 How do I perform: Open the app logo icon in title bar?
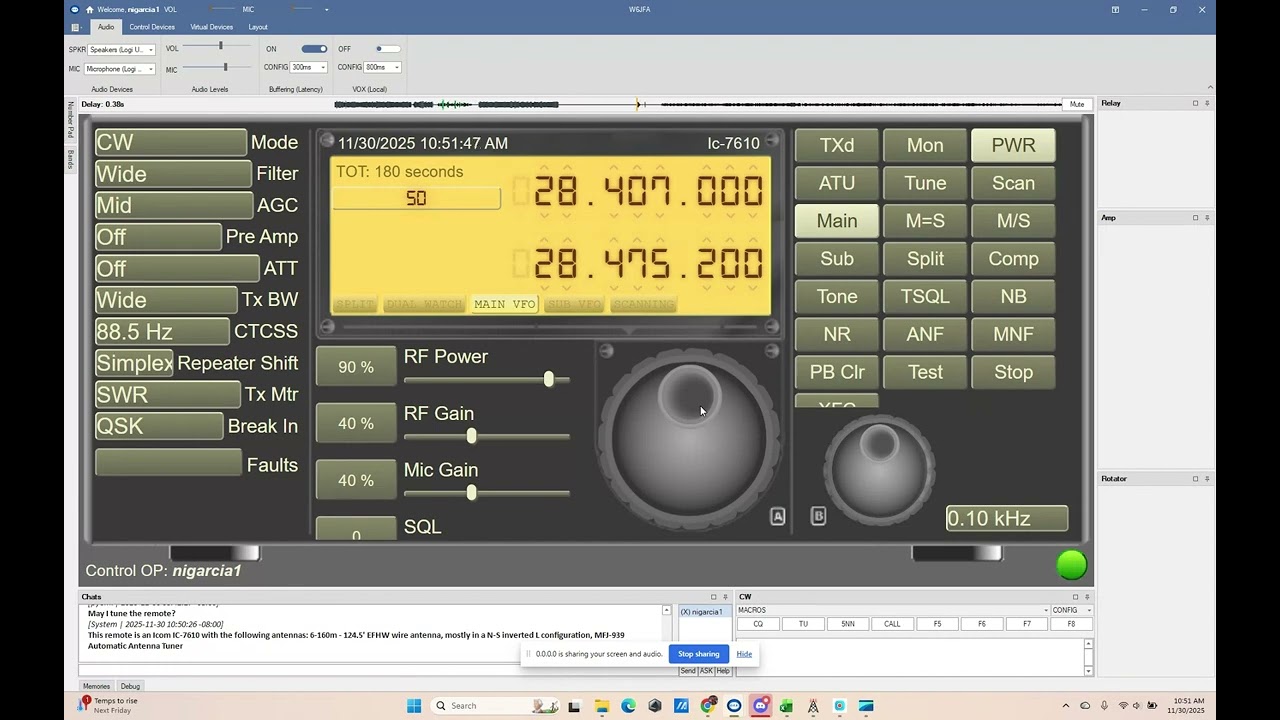pos(74,9)
